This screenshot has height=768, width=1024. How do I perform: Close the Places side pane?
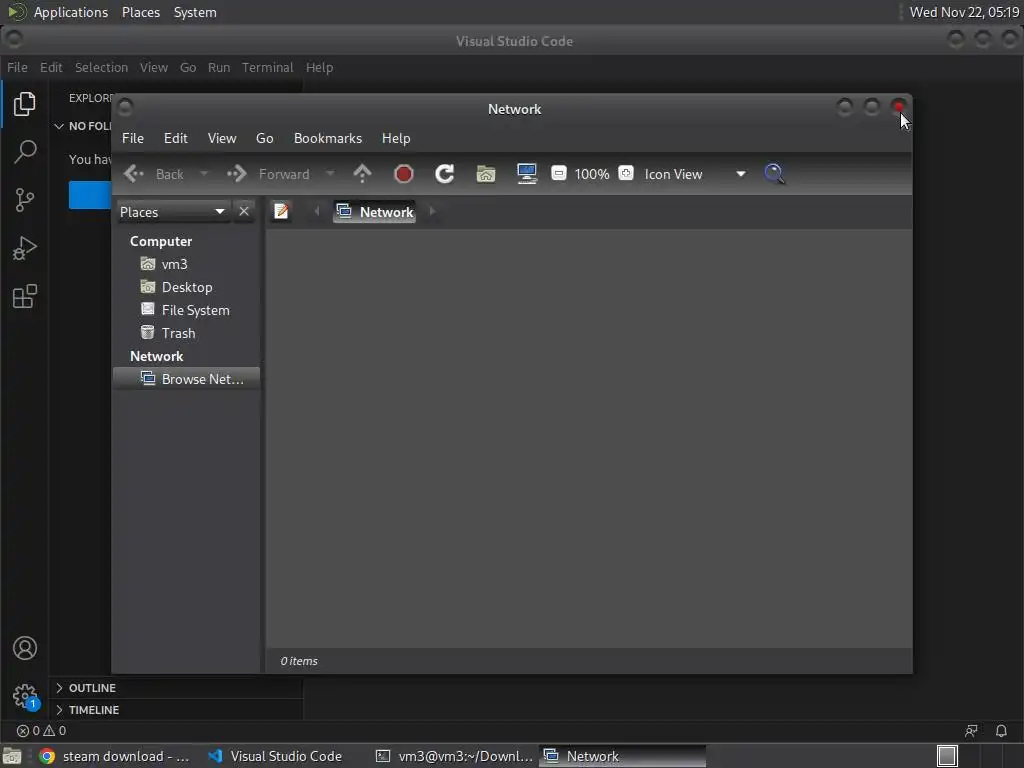[244, 212]
